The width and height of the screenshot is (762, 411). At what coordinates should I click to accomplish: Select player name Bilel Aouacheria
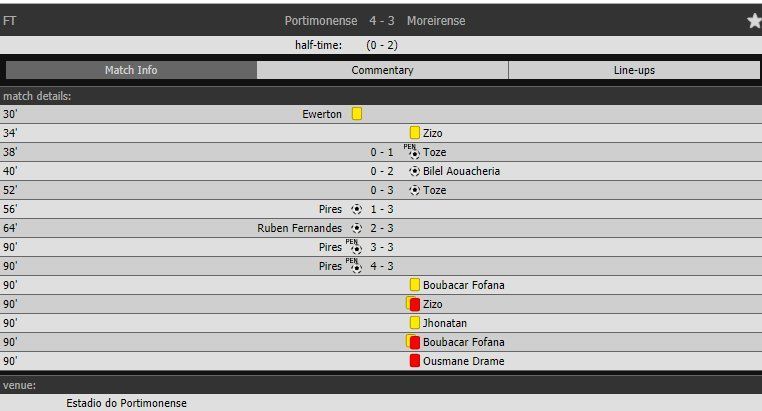[x=461, y=171]
